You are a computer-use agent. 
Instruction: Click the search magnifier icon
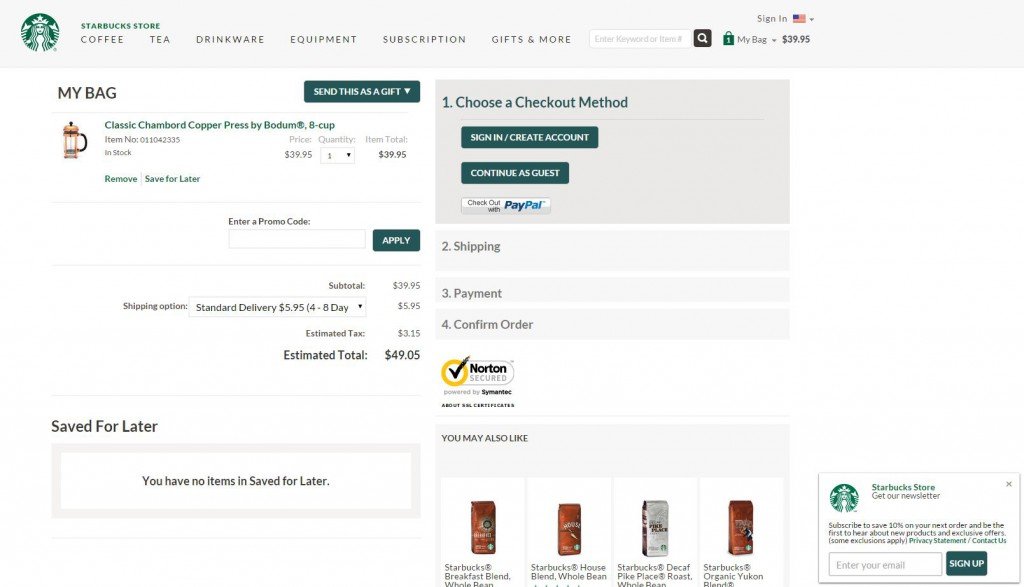pos(703,39)
